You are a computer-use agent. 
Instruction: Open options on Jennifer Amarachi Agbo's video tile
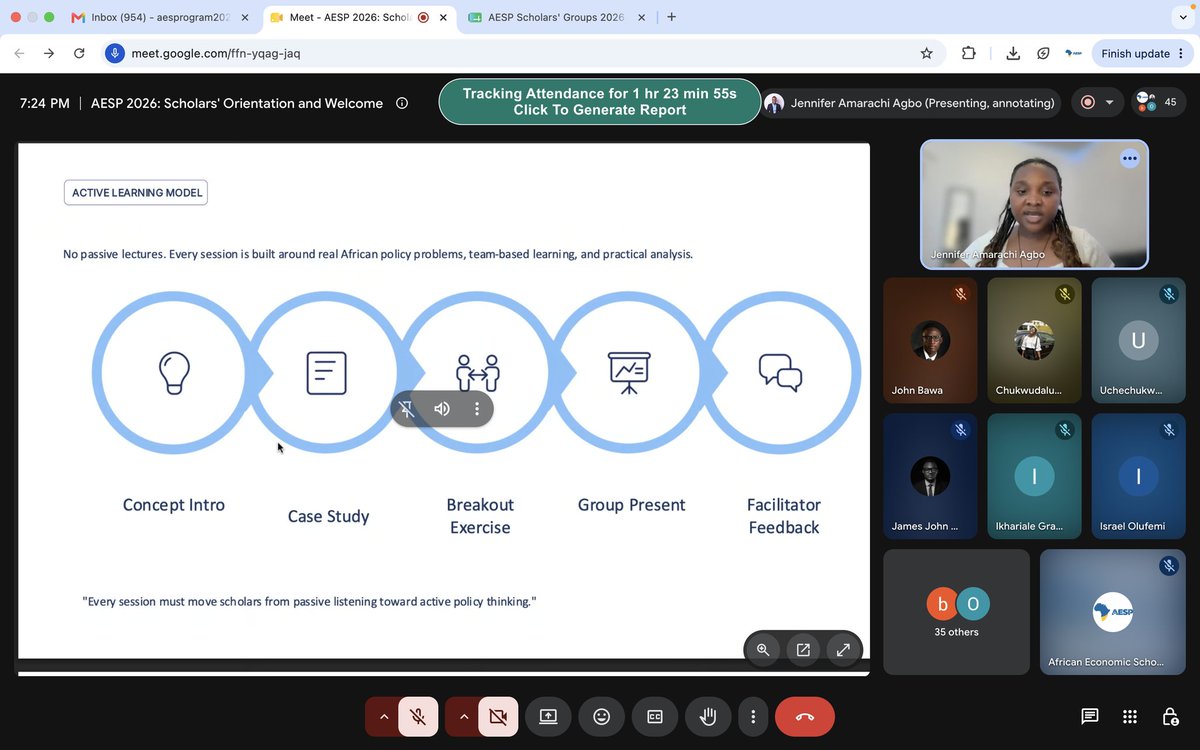(x=1130, y=158)
